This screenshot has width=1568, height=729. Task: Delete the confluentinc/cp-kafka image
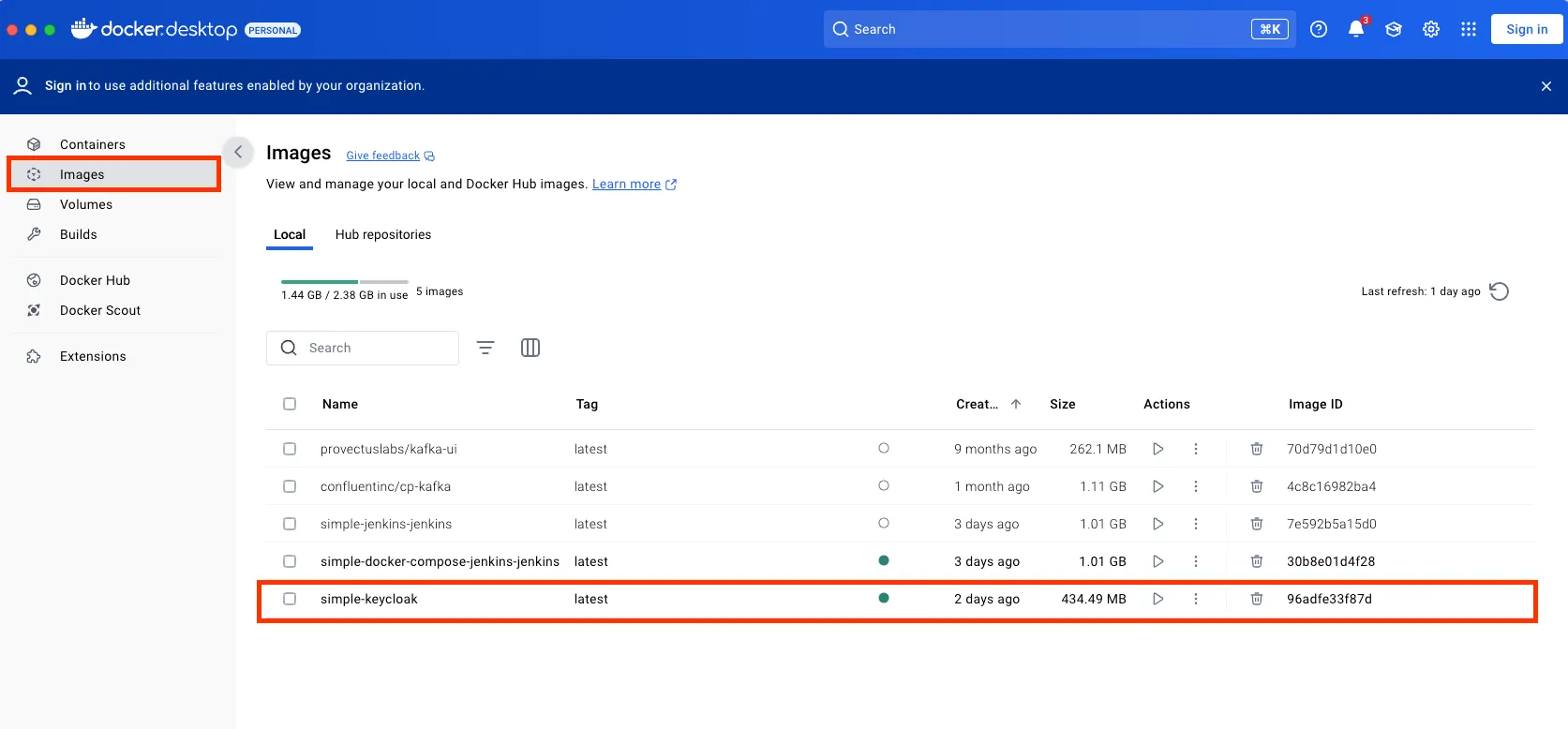coord(1257,486)
